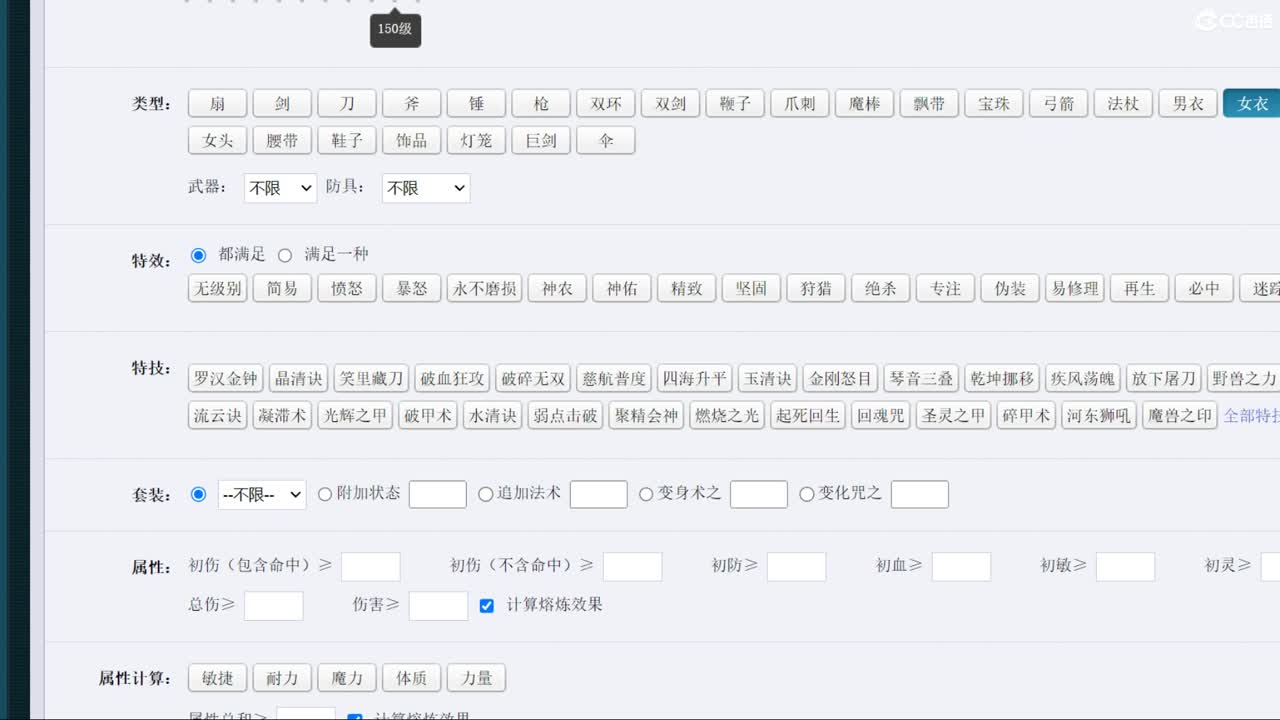Open the 防具 不限 dropdown
The width and height of the screenshot is (1280, 720).
[x=425, y=188]
